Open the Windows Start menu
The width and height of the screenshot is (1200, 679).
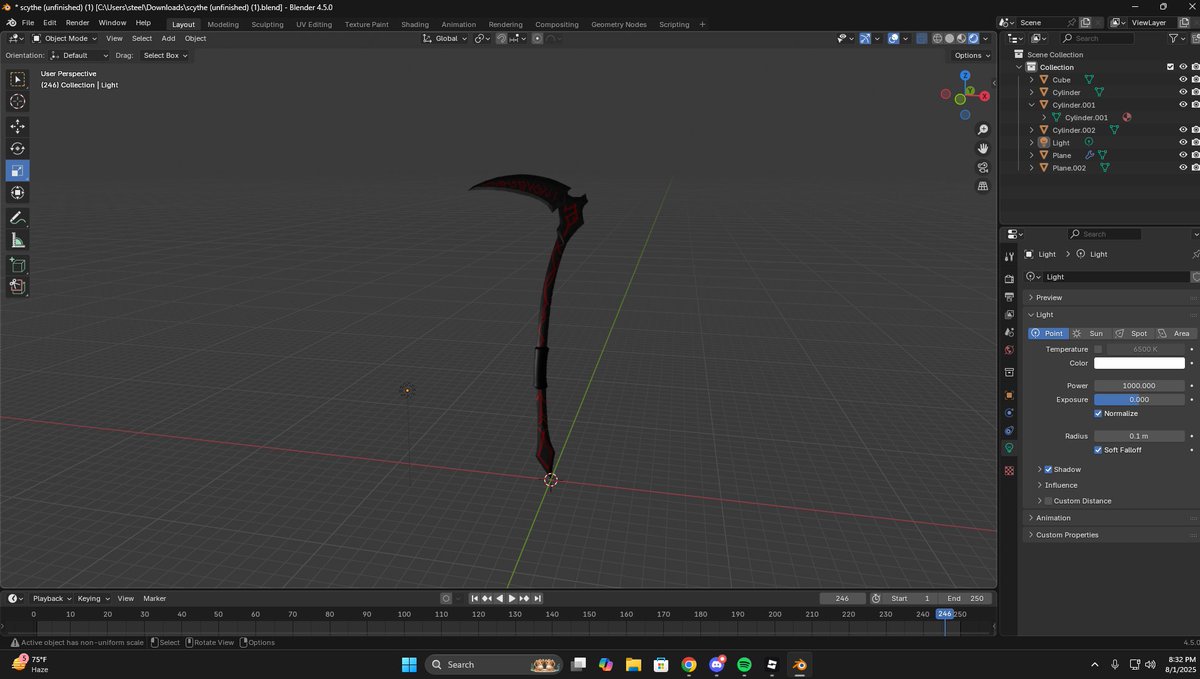pyautogui.click(x=409, y=664)
